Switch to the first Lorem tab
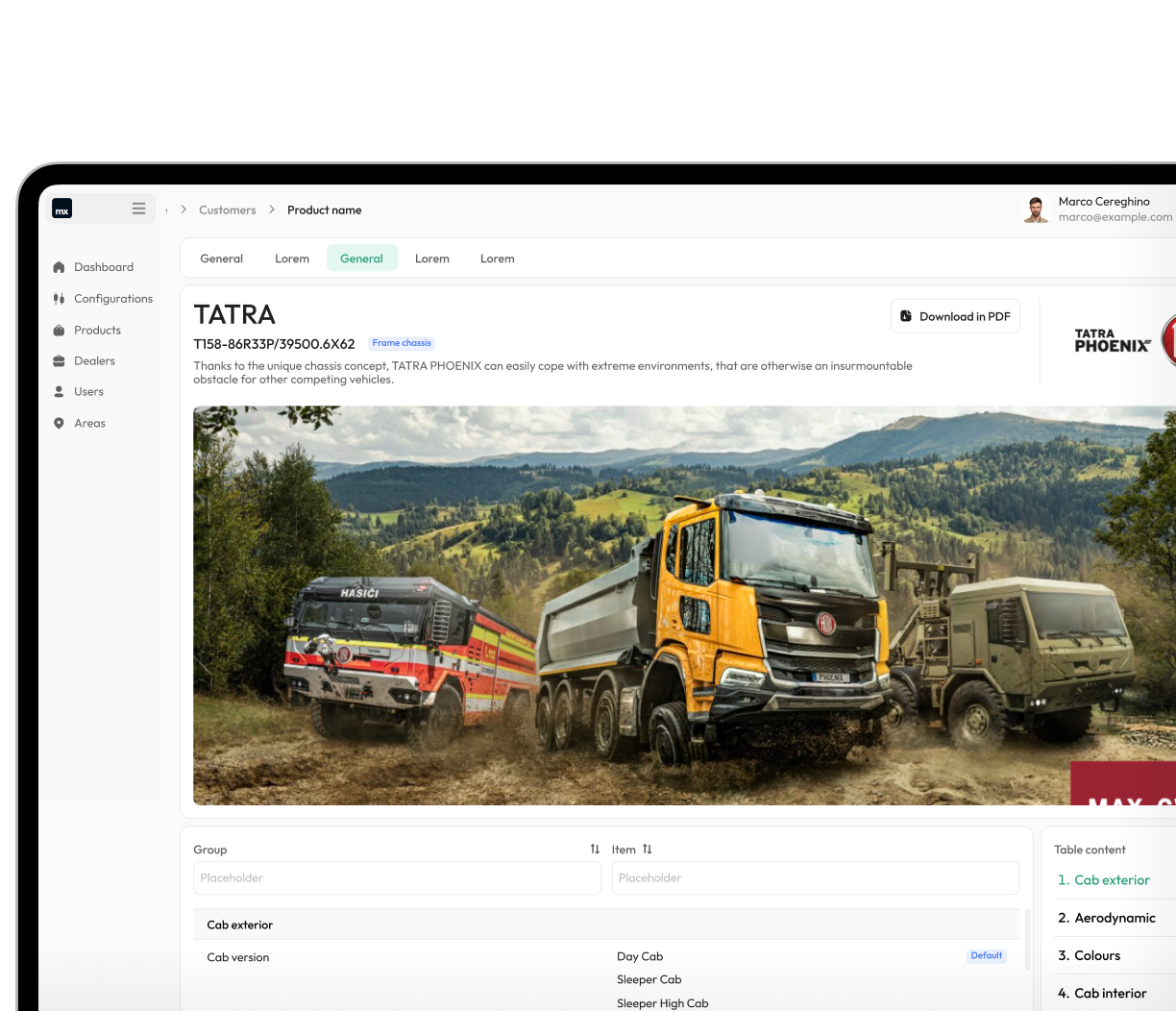The height and width of the screenshot is (1011, 1176). click(x=292, y=259)
